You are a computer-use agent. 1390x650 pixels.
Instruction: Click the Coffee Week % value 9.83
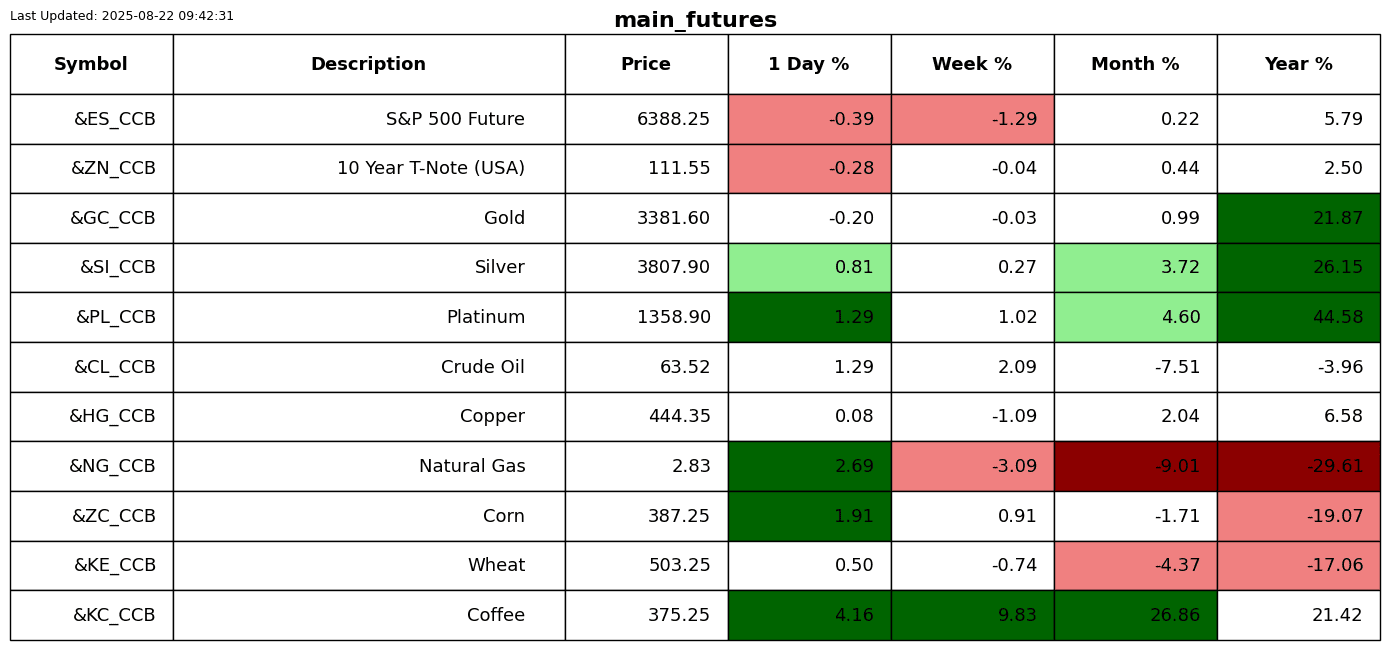click(x=1017, y=615)
